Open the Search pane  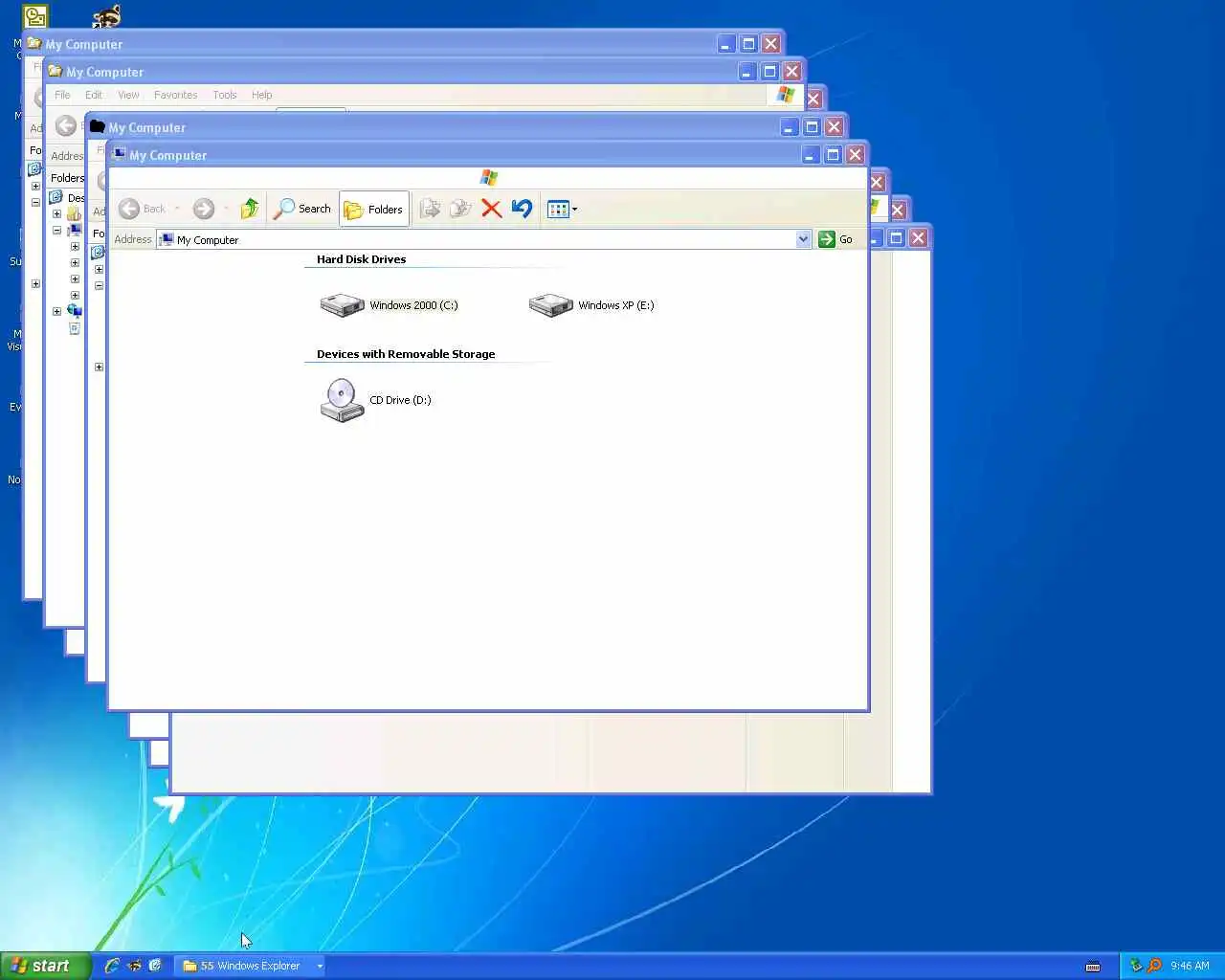(302, 209)
